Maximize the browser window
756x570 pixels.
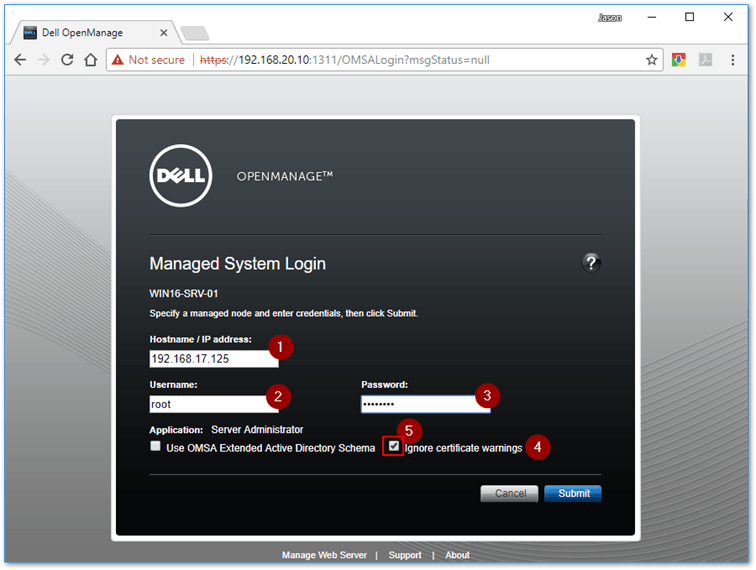click(689, 17)
